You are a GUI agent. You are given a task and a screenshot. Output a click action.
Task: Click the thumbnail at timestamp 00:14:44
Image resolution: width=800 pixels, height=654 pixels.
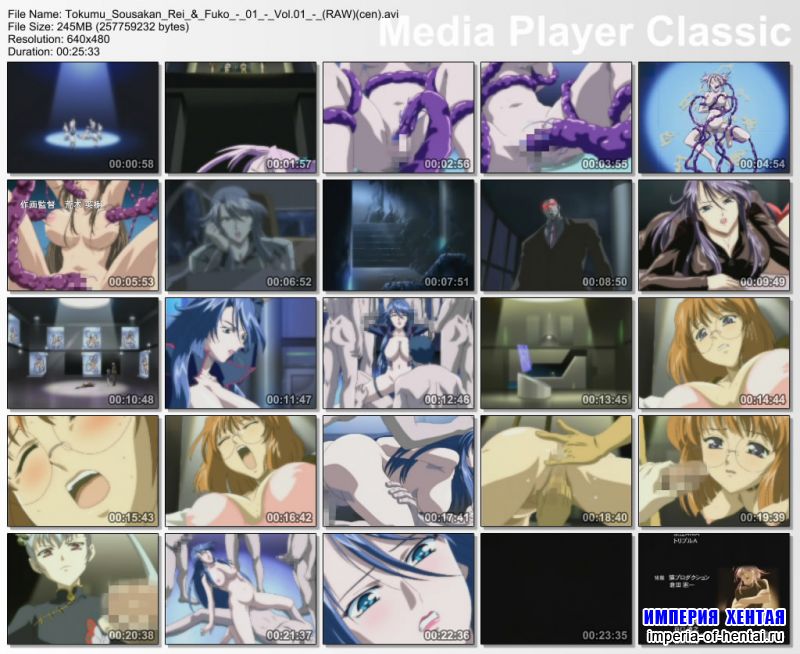[x=714, y=354]
